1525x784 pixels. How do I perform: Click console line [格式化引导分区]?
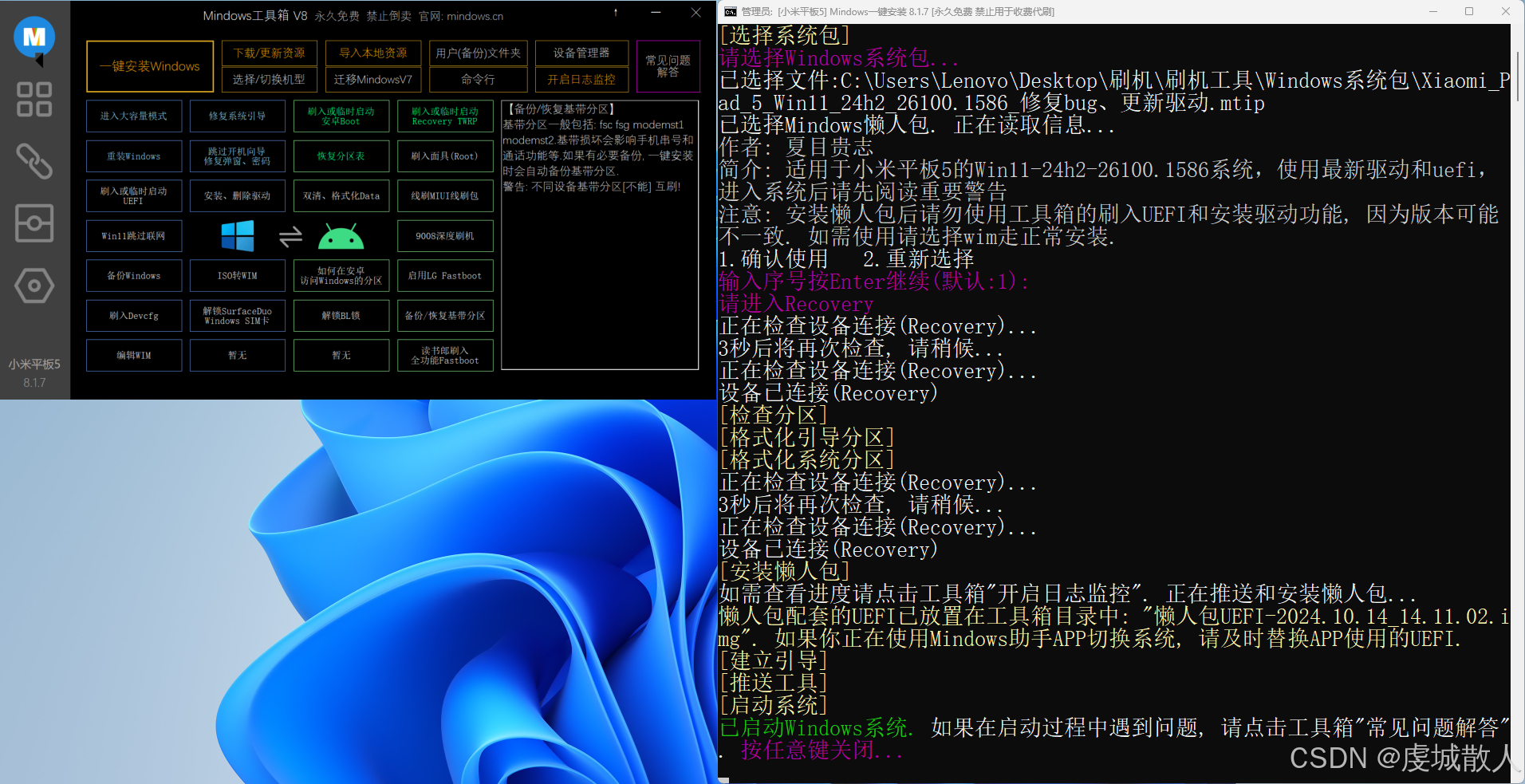point(807,437)
